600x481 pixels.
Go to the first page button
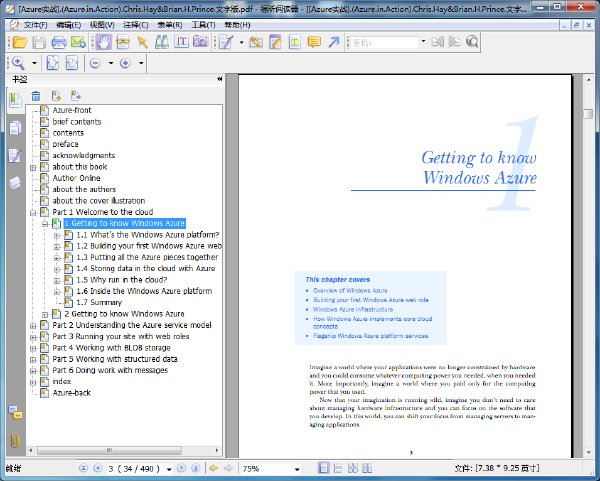[x=83, y=468]
